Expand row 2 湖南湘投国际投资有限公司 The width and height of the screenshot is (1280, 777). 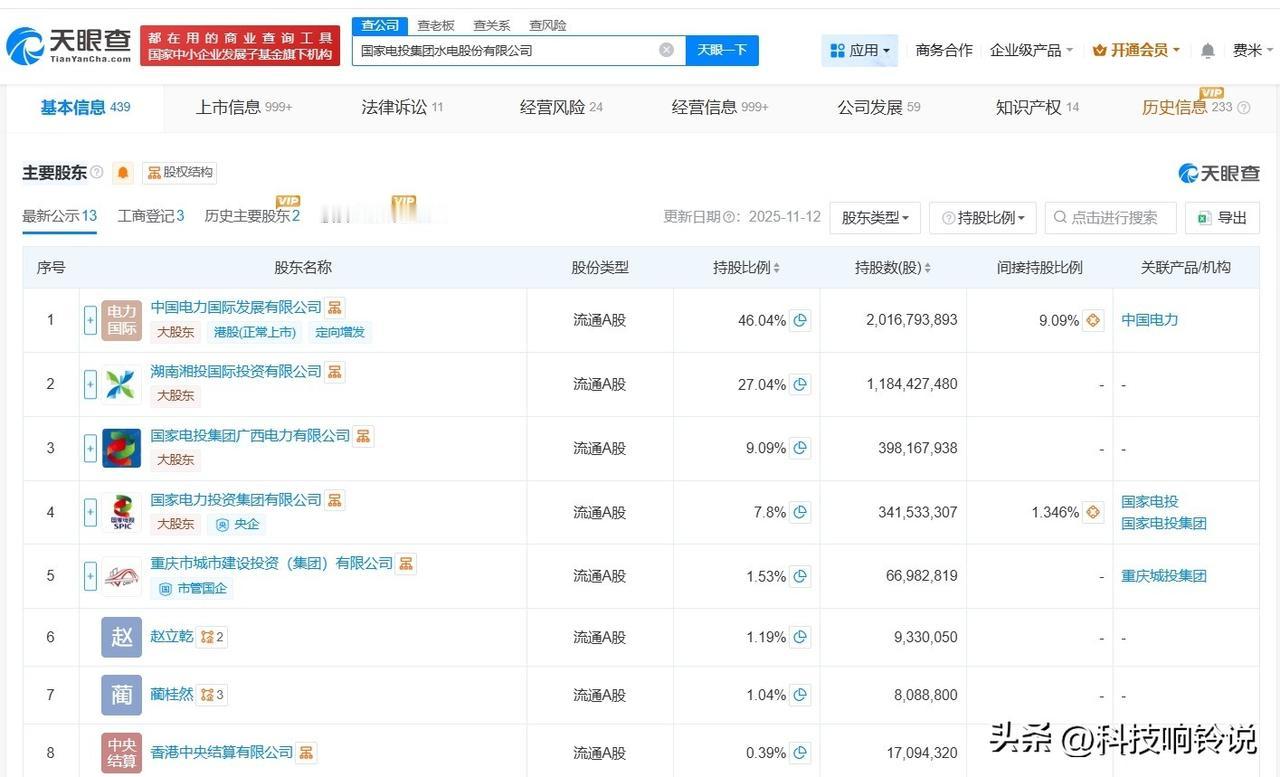(x=90, y=384)
